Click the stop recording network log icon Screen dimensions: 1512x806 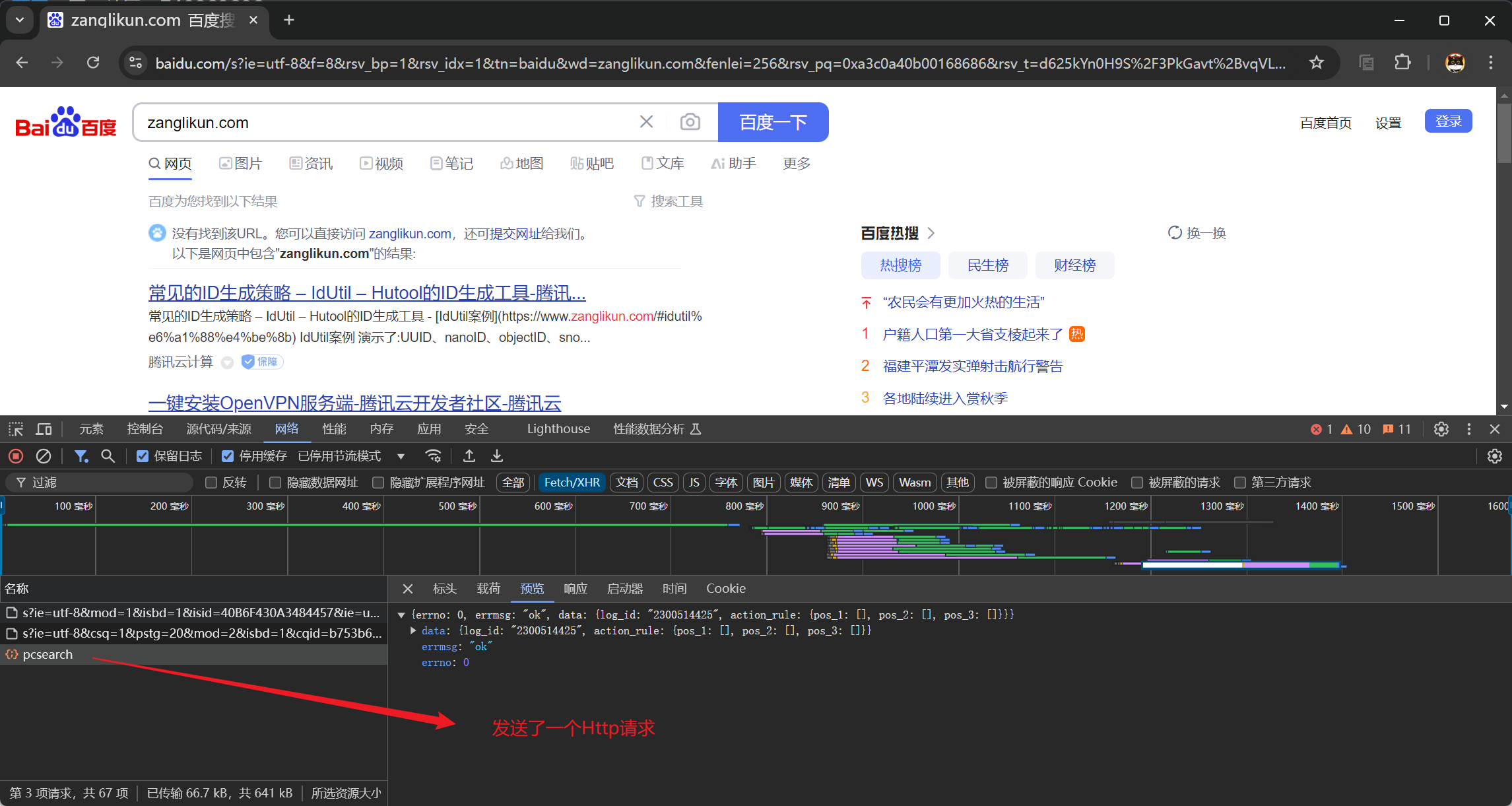click(x=16, y=456)
